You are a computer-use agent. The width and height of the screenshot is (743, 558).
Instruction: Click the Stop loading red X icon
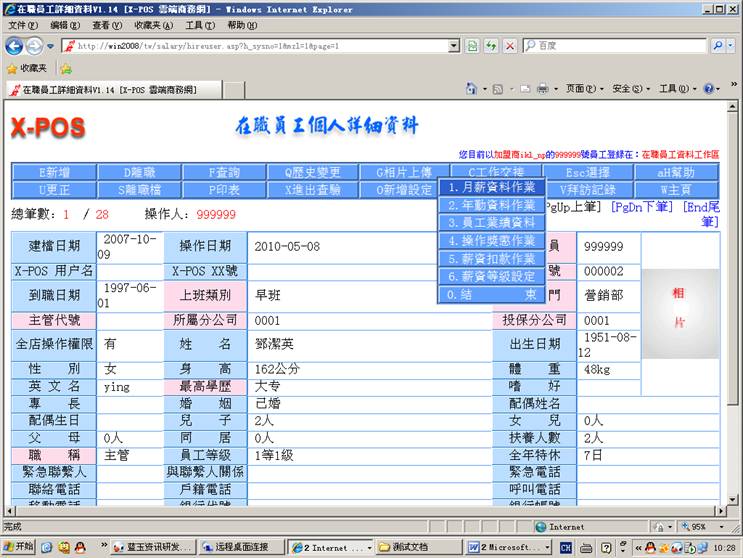tap(509, 46)
